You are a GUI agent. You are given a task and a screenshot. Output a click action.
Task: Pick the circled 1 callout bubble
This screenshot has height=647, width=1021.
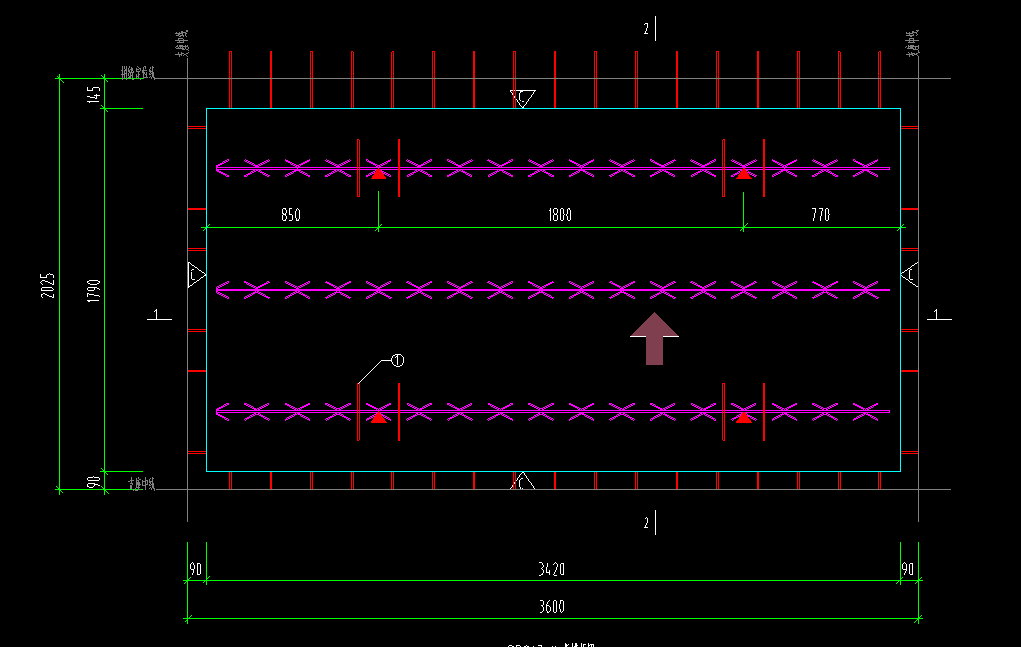(x=397, y=360)
